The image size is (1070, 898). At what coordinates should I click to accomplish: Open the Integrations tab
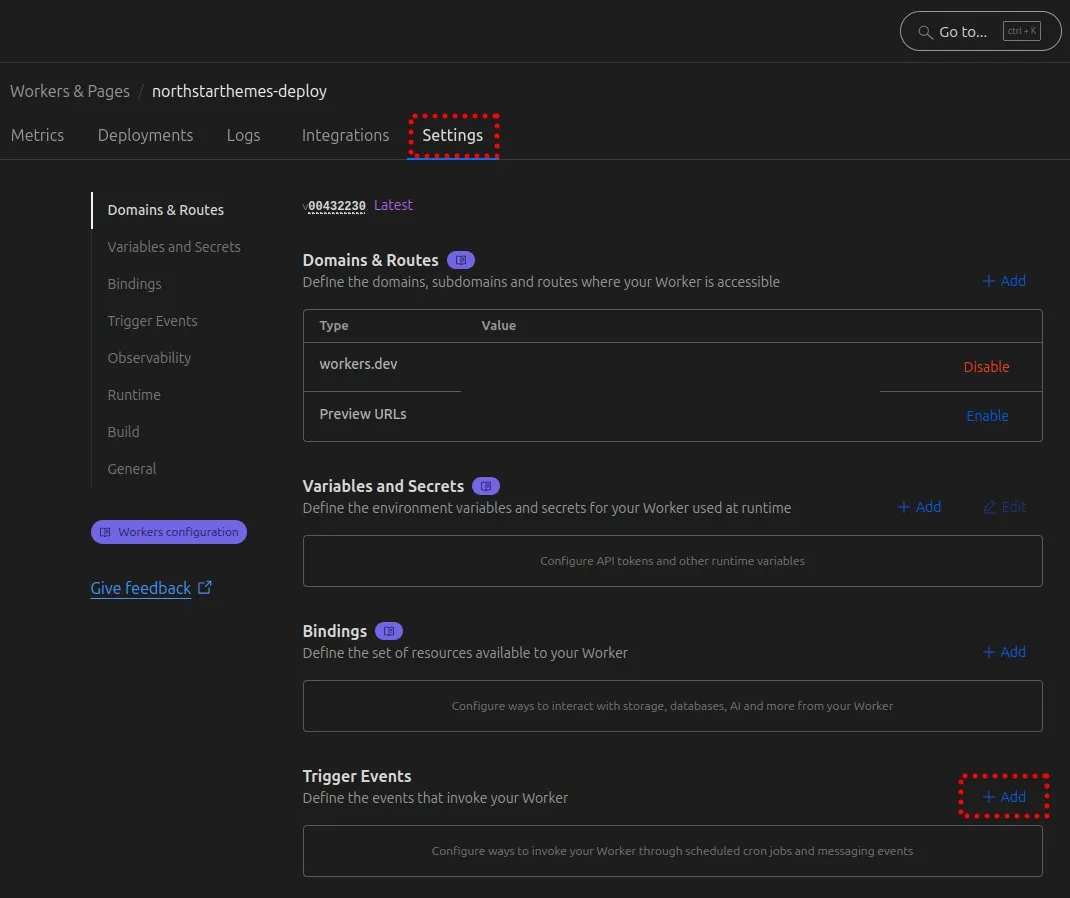[x=345, y=135]
